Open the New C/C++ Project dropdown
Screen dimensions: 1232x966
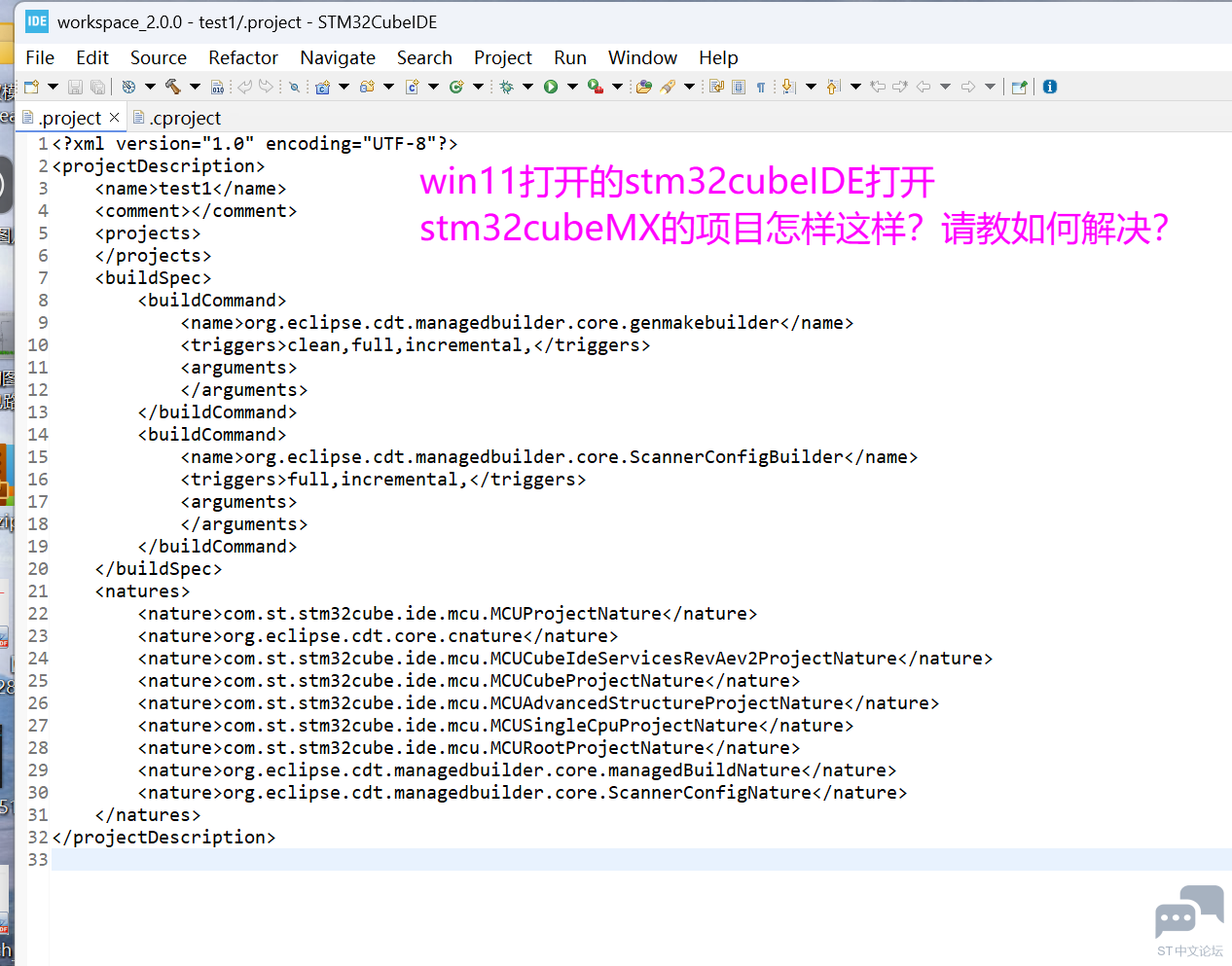(344, 87)
